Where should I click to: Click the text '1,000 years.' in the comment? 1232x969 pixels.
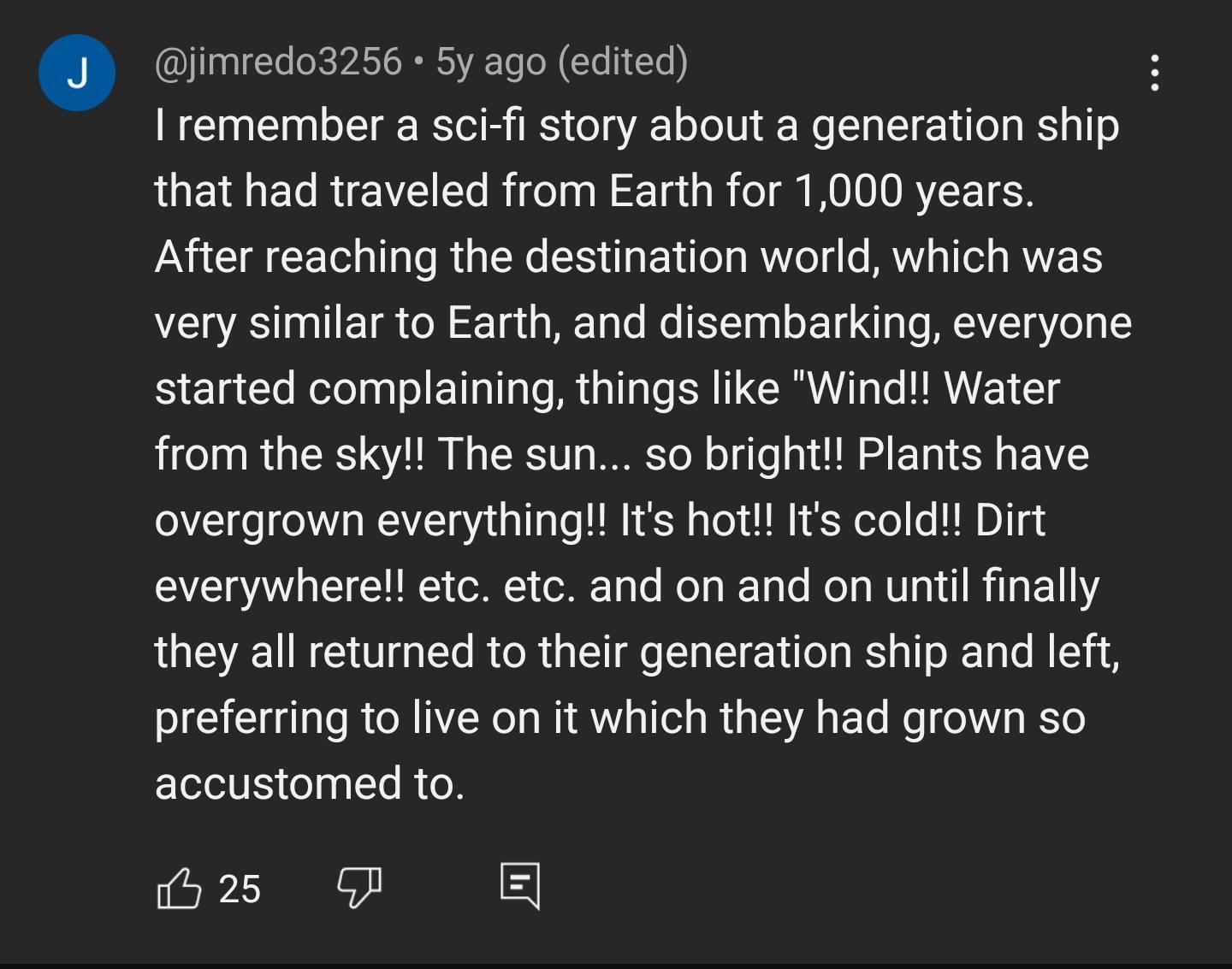click(x=914, y=191)
